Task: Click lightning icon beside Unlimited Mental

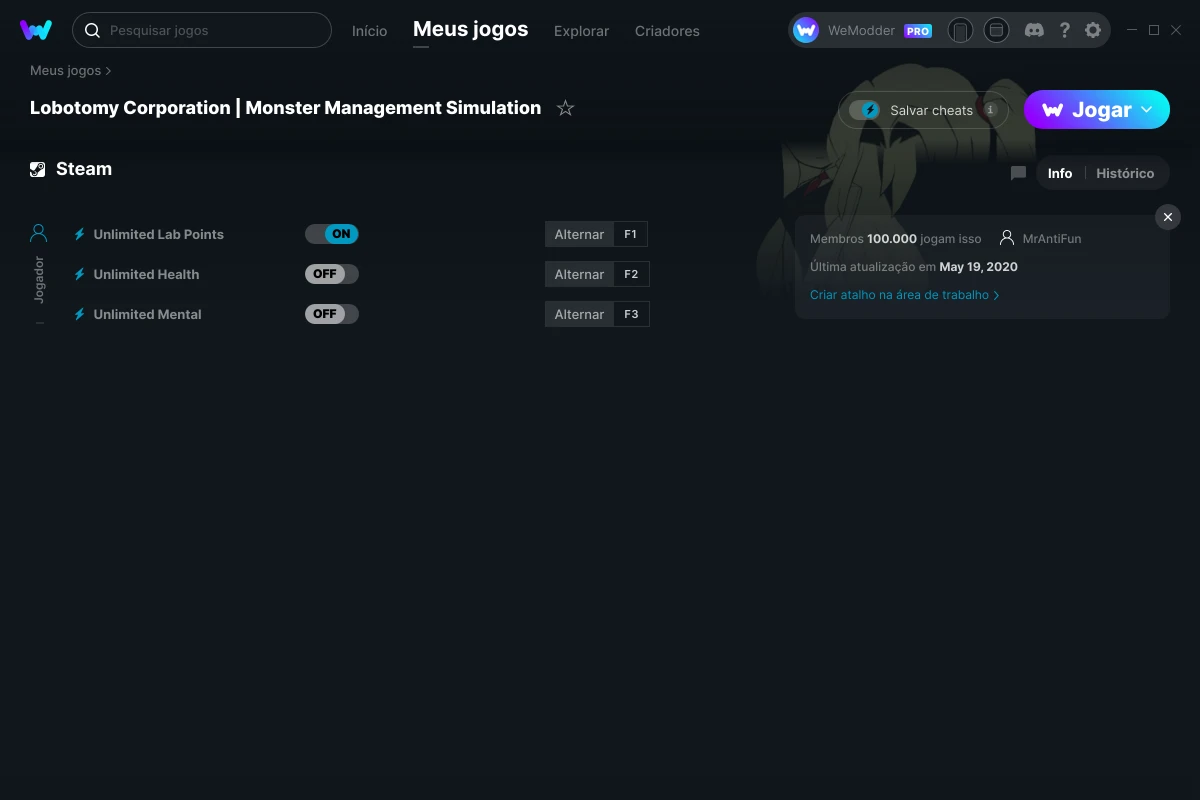Action: point(80,314)
